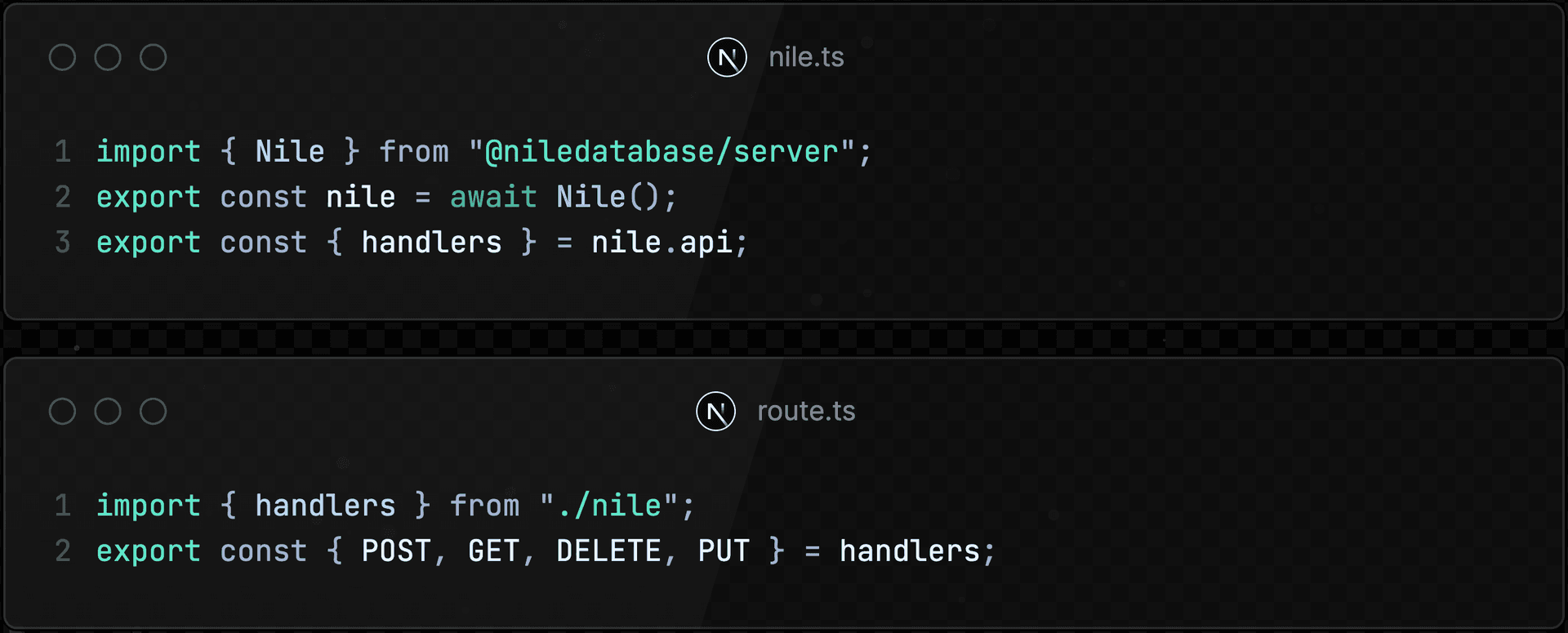Click the POST identifier in route.ts
The image size is (1568, 633).
[x=396, y=551]
